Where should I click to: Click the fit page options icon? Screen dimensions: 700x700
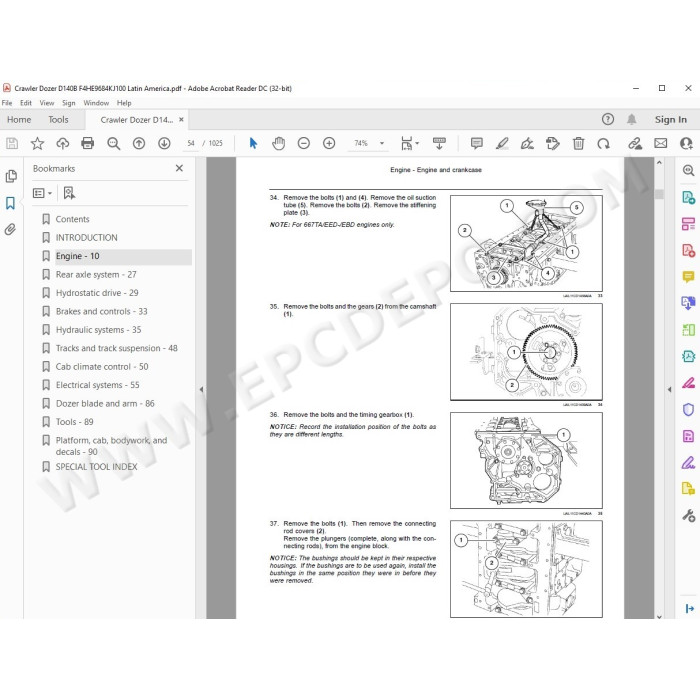(409, 143)
